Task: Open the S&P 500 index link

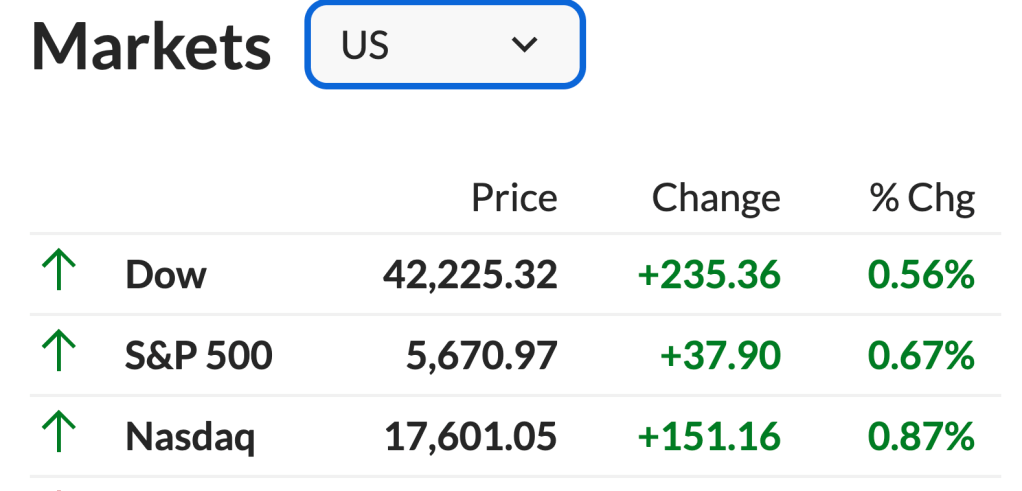Action: coord(198,356)
